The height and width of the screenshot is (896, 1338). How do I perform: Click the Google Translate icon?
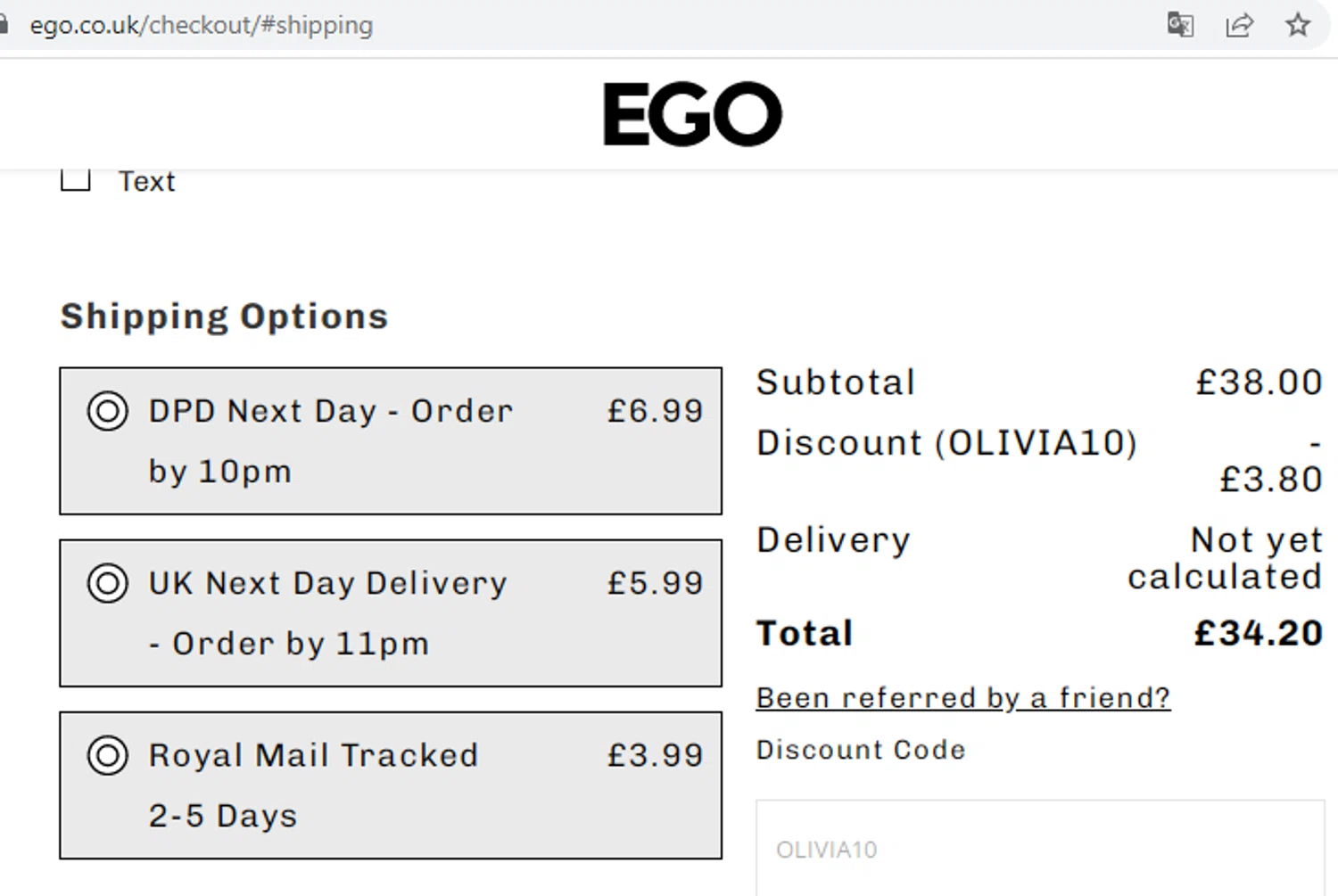pos(1179,24)
